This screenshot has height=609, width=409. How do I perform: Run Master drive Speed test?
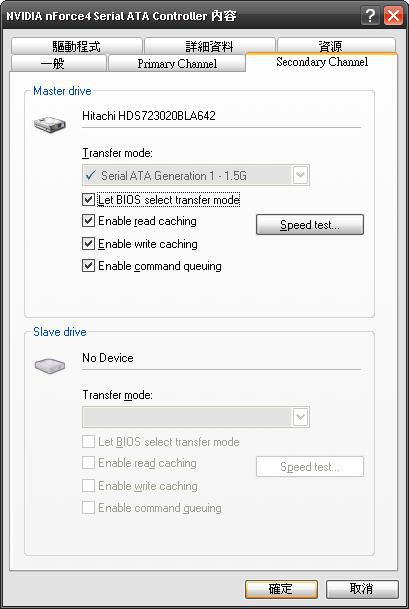click(x=310, y=225)
